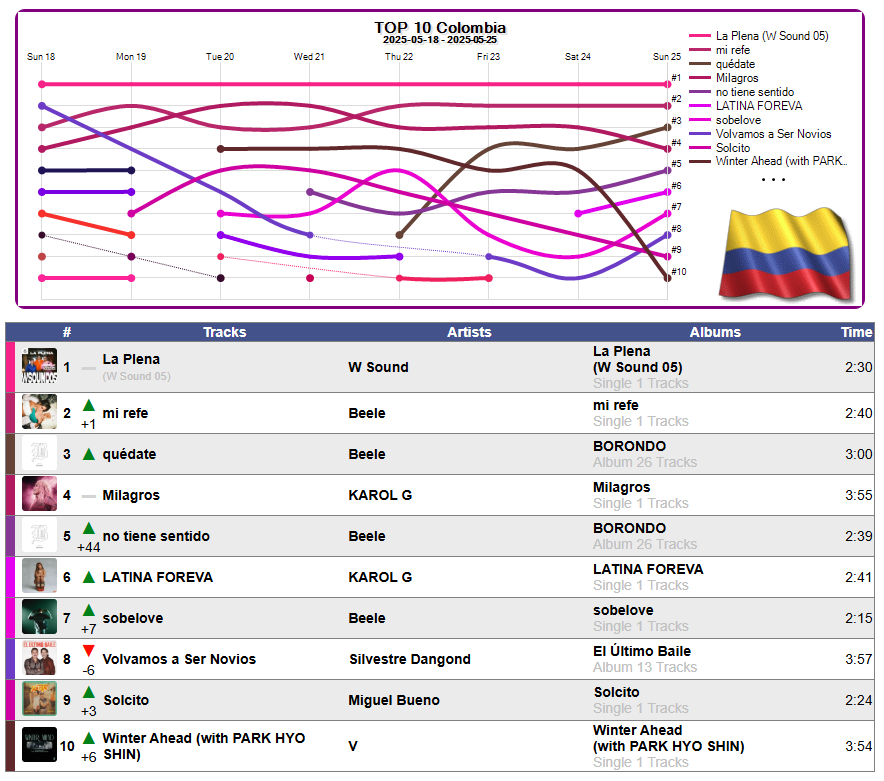Open mi refe cover art thumbnail

point(39,412)
